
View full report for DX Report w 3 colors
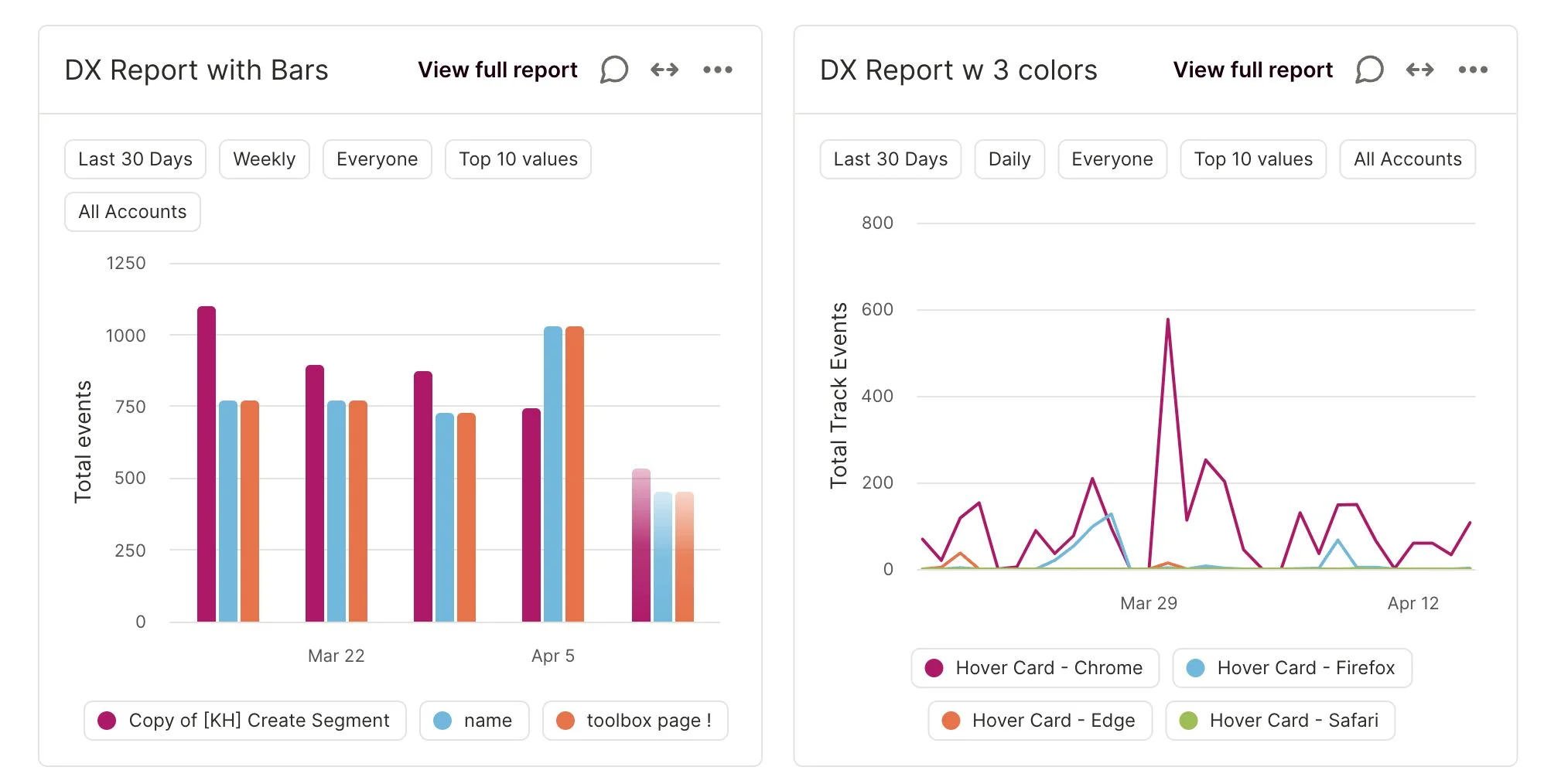[1252, 70]
